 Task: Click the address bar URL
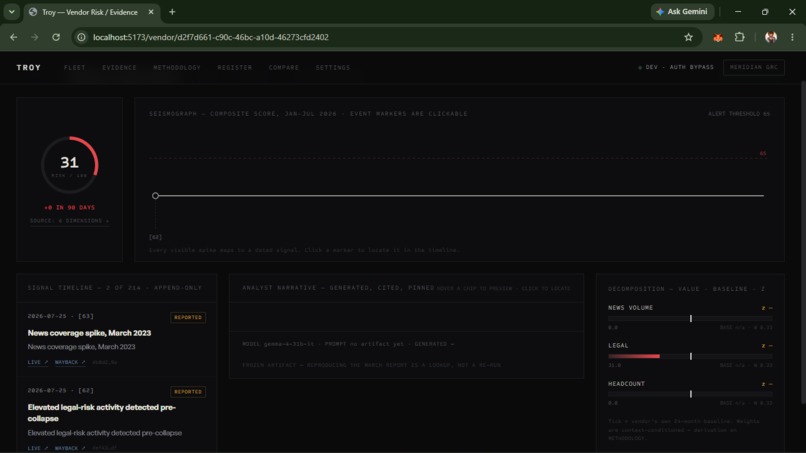pos(211,37)
